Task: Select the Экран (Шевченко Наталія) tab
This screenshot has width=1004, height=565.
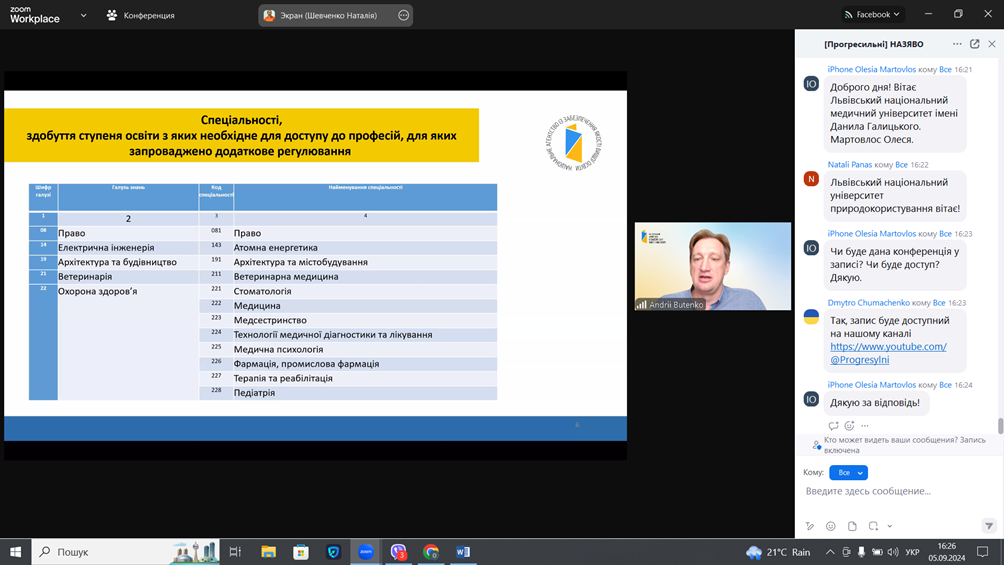Action: (x=327, y=15)
